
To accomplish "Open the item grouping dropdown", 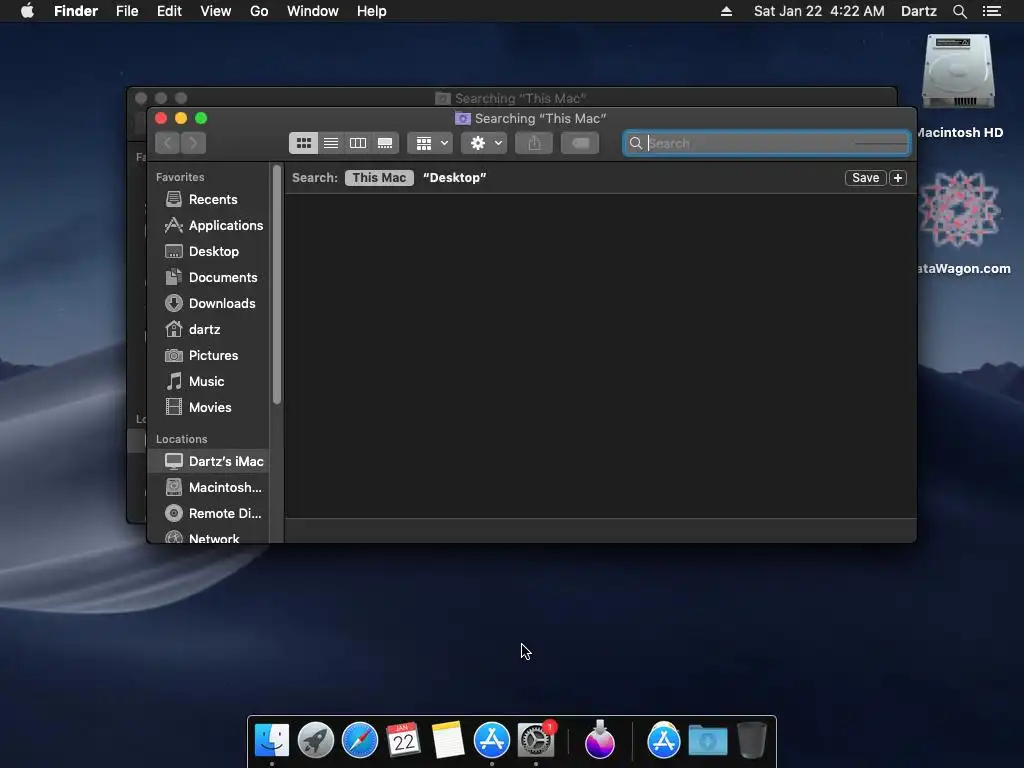I will point(430,143).
